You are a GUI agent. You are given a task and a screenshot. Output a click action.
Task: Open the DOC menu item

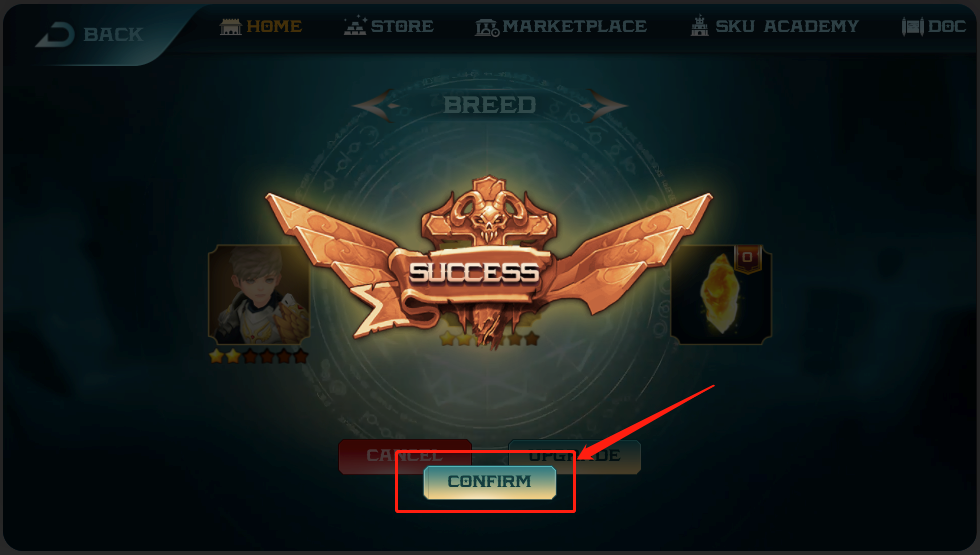click(947, 26)
